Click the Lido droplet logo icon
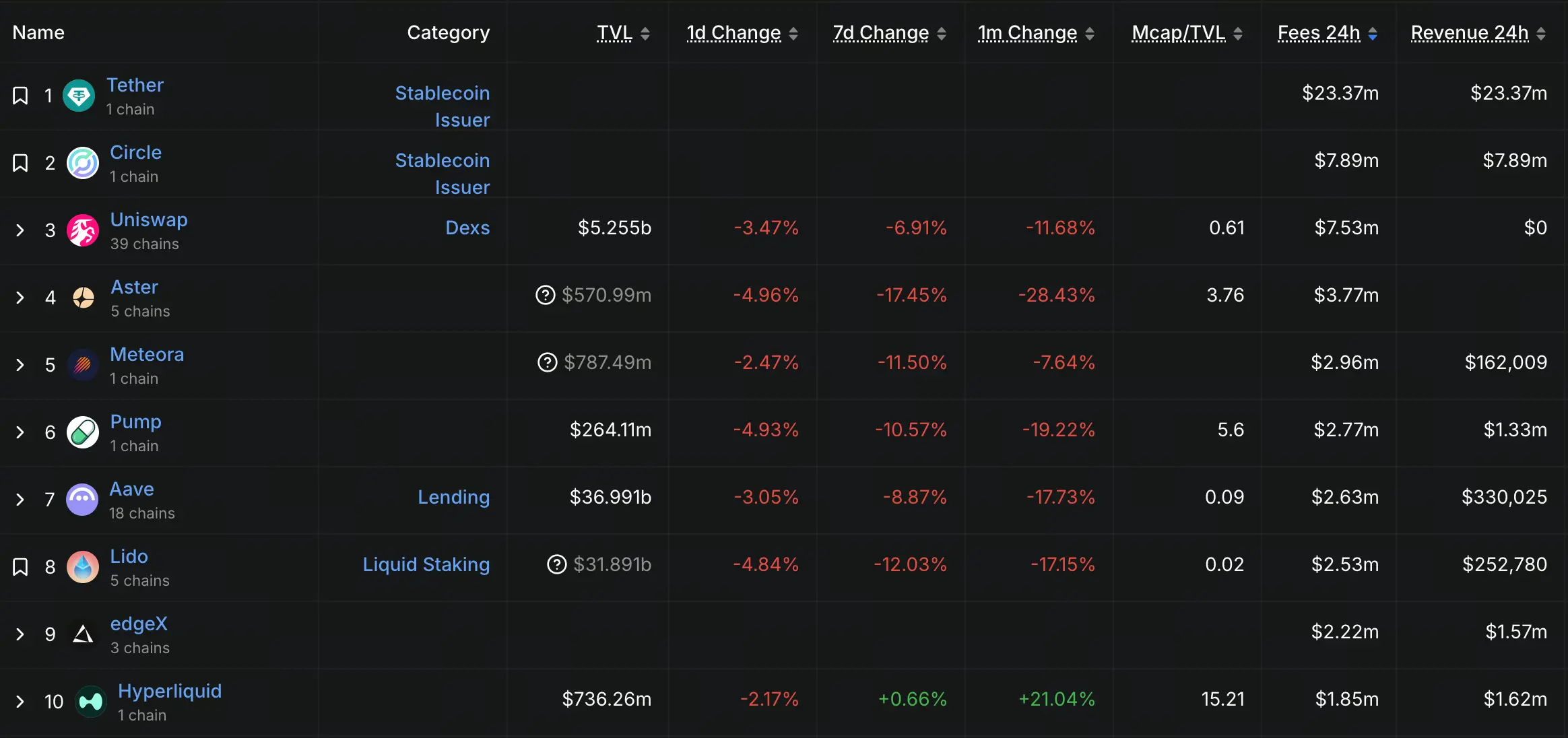This screenshot has height=738, width=1568. 83,567
